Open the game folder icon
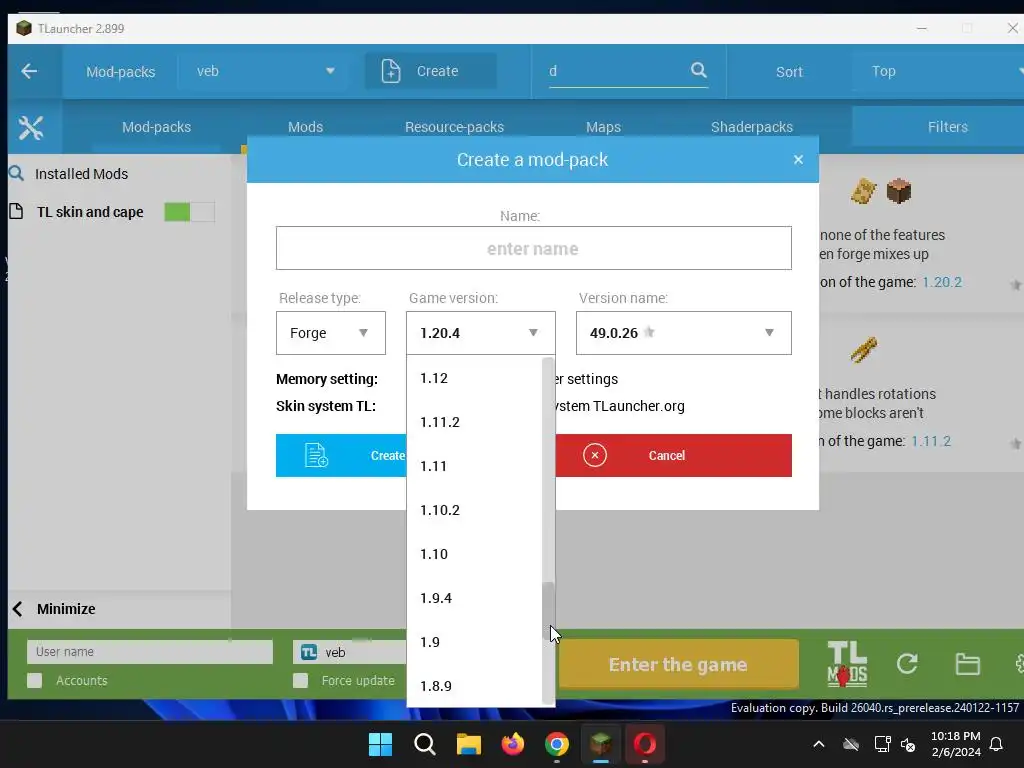Image resolution: width=1024 pixels, height=768 pixels. click(x=967, y=664)
